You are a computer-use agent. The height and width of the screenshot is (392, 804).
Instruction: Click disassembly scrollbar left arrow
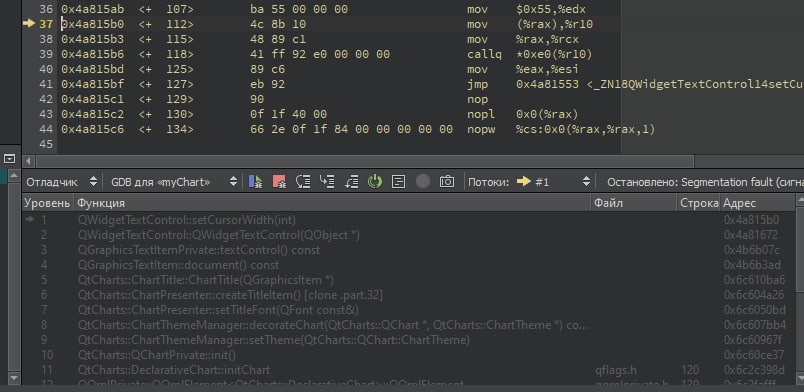pyautogui.click(x=28, y=162)
